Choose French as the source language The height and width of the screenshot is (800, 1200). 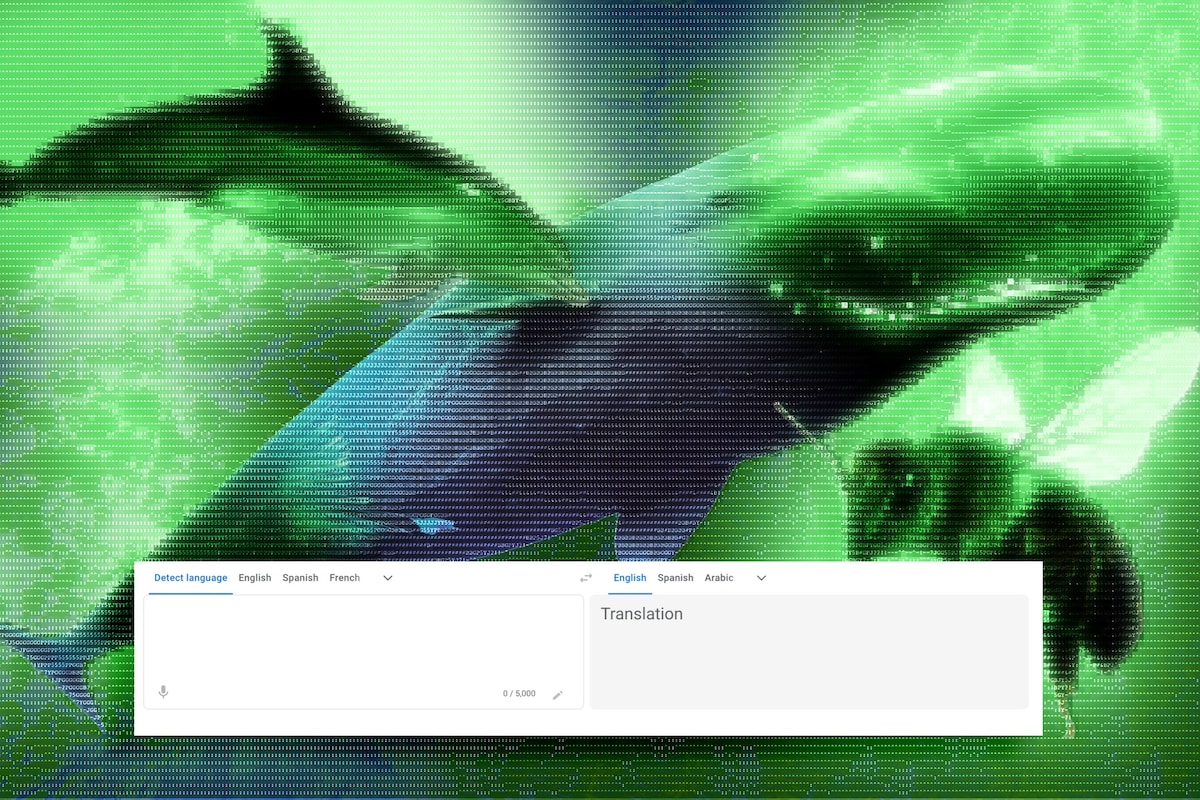click(x=345, y=578)
